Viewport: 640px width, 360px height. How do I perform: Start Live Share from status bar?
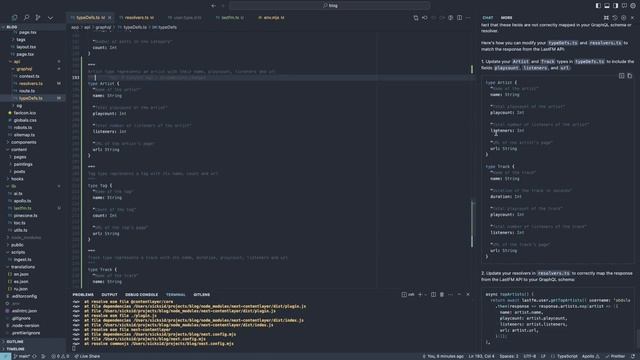tap(87, 356)
